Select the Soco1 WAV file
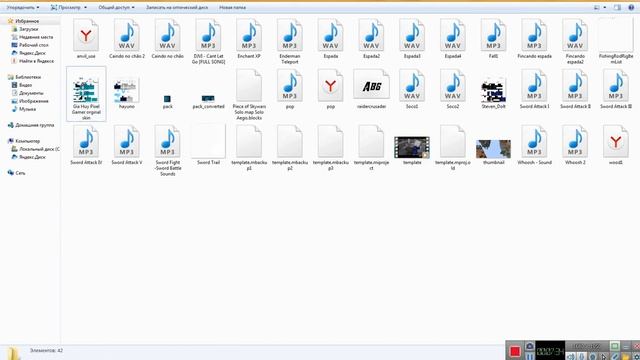The height and width of the screenshot is (360, 640). [412, 88]
